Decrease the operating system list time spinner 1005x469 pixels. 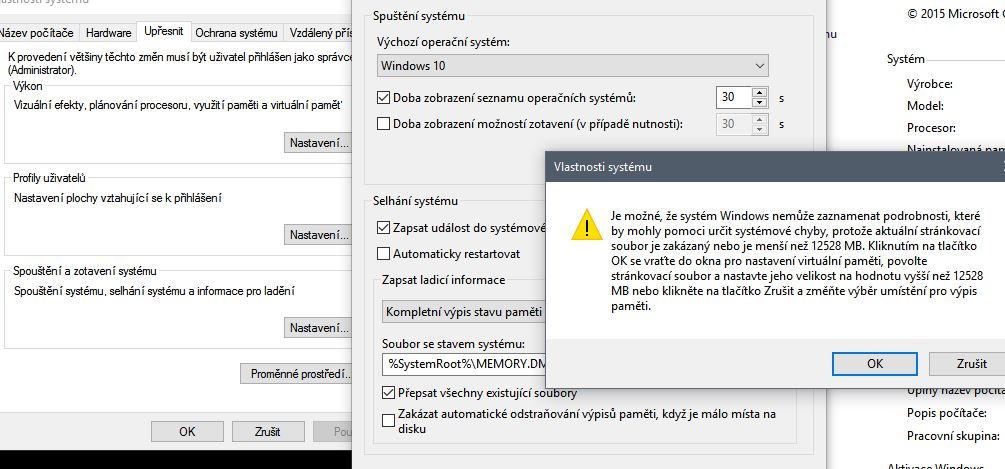(759, 103)
